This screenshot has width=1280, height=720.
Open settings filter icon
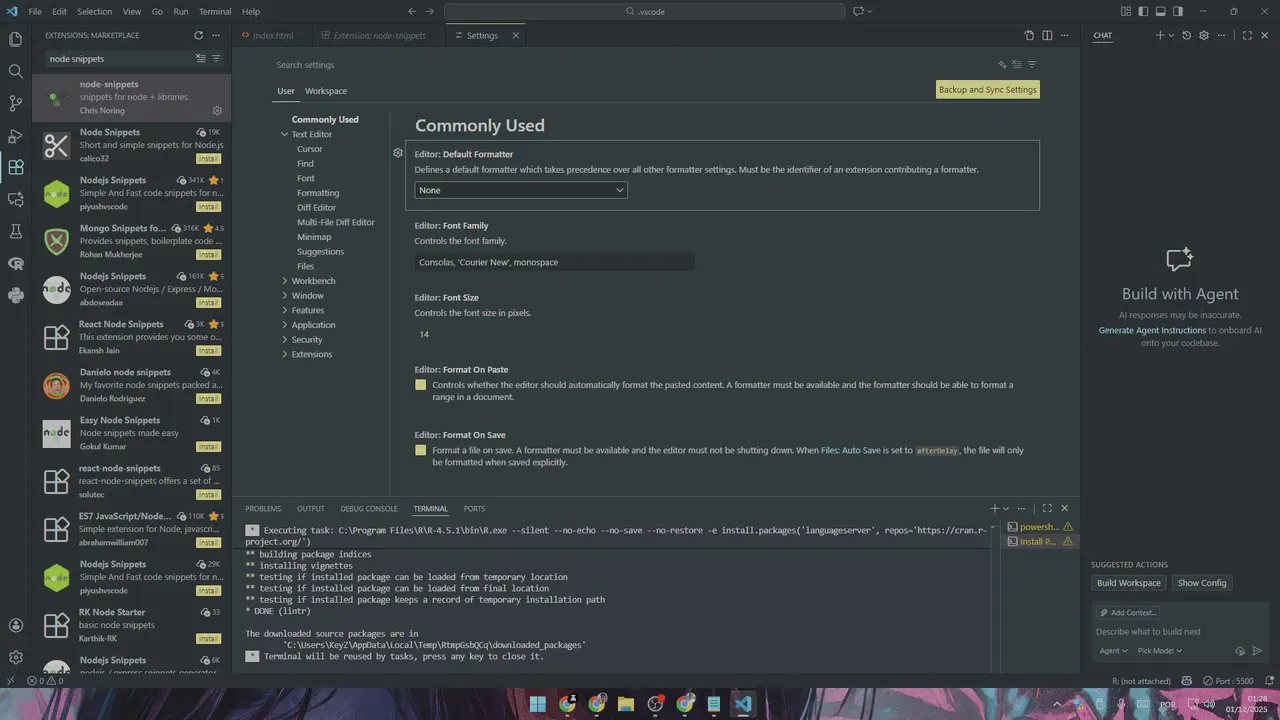pos(1032,65)
